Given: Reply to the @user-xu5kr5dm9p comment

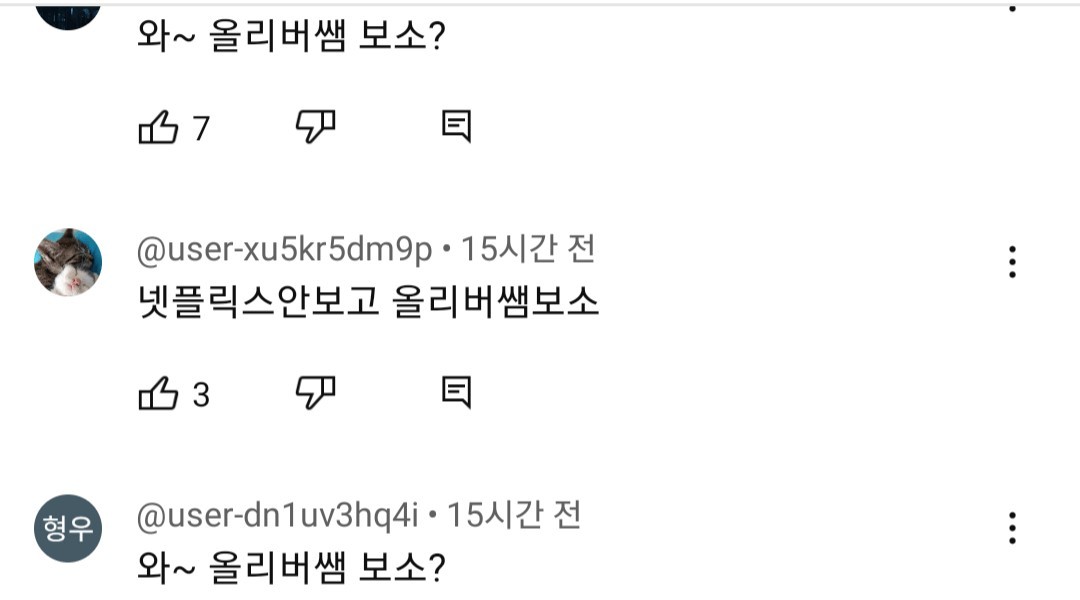Looking at the screenshot, I should click(x=456, y=393).
